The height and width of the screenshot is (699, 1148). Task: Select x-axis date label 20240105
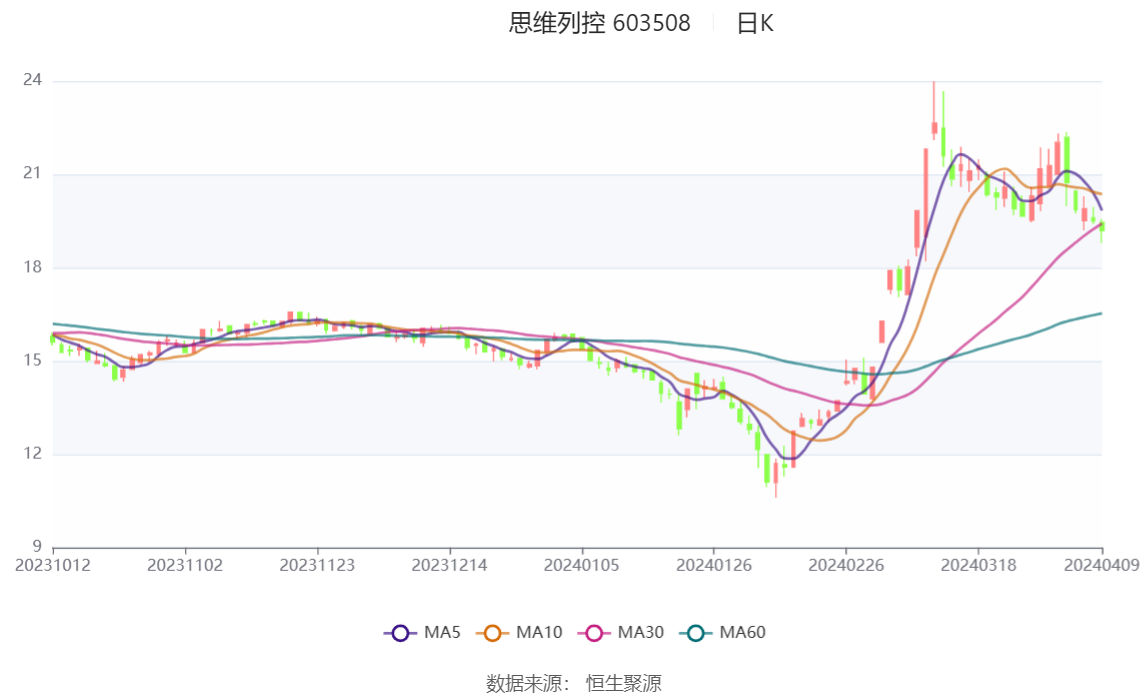[x=581, y=566]
